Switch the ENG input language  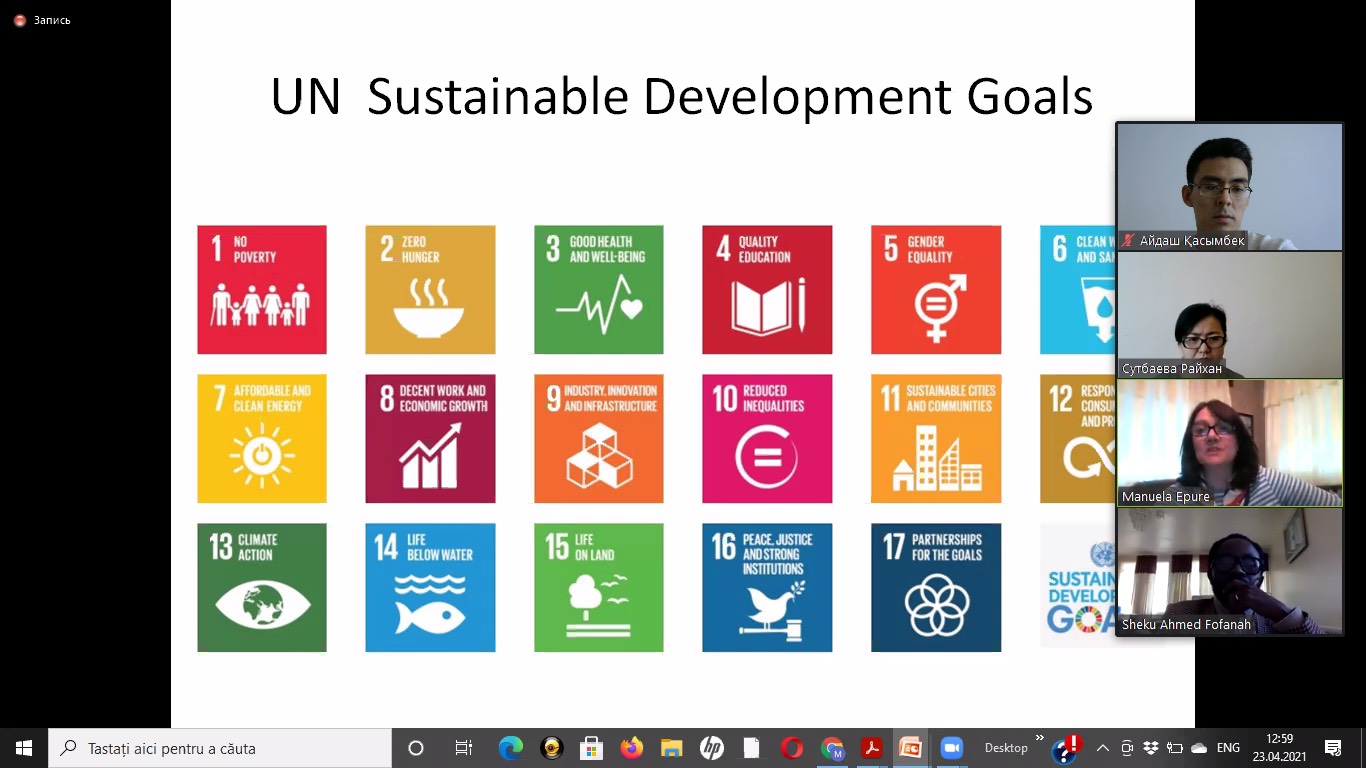[1228, 748]
